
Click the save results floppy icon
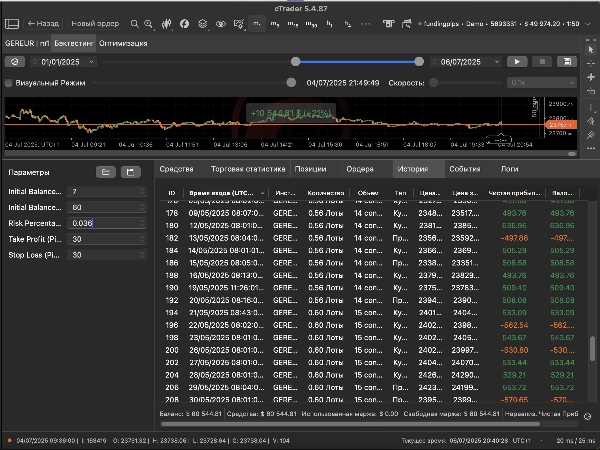tap(568, 61)
